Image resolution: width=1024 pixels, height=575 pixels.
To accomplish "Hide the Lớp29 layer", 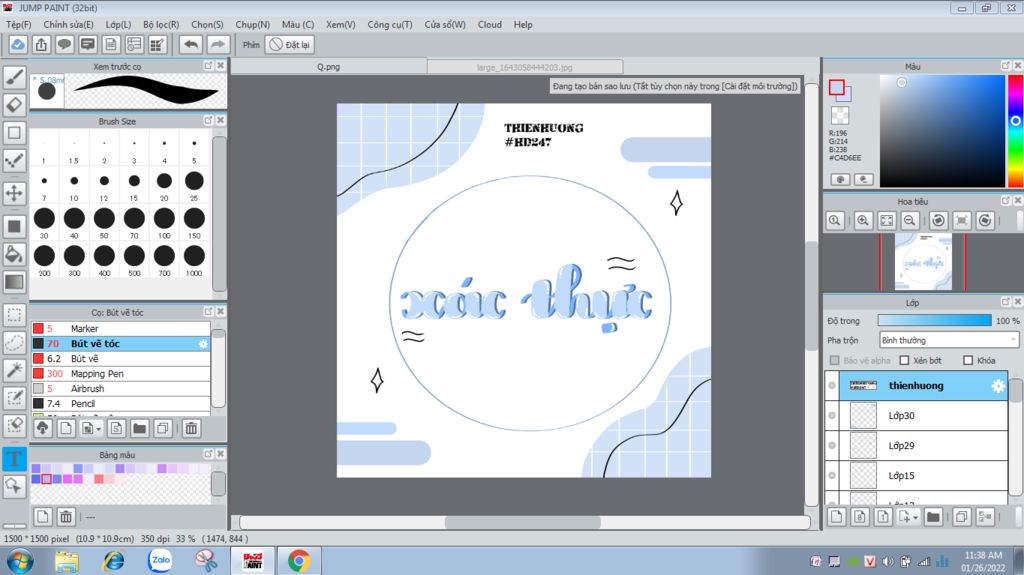I will 832,446.
